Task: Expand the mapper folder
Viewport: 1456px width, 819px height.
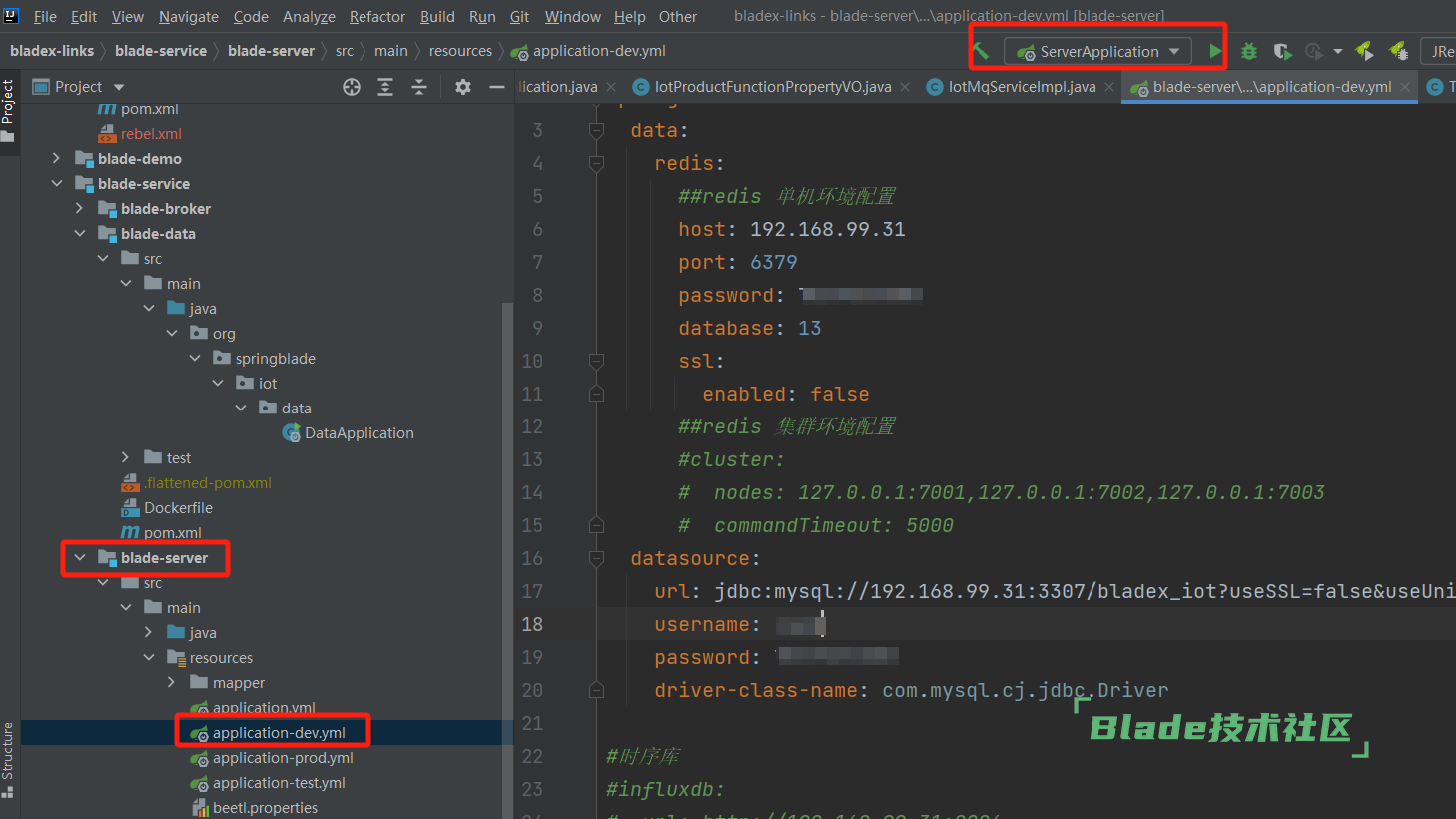Action: coord(171,682)
